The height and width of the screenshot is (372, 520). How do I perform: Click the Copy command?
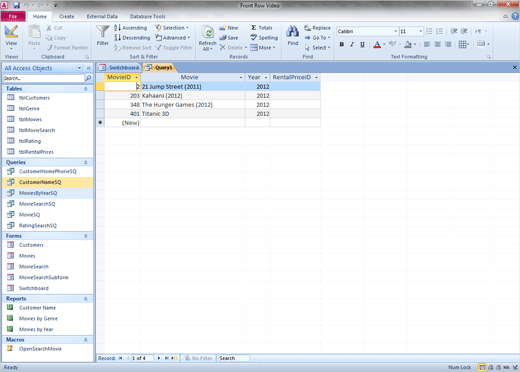(x=56, y=38)
